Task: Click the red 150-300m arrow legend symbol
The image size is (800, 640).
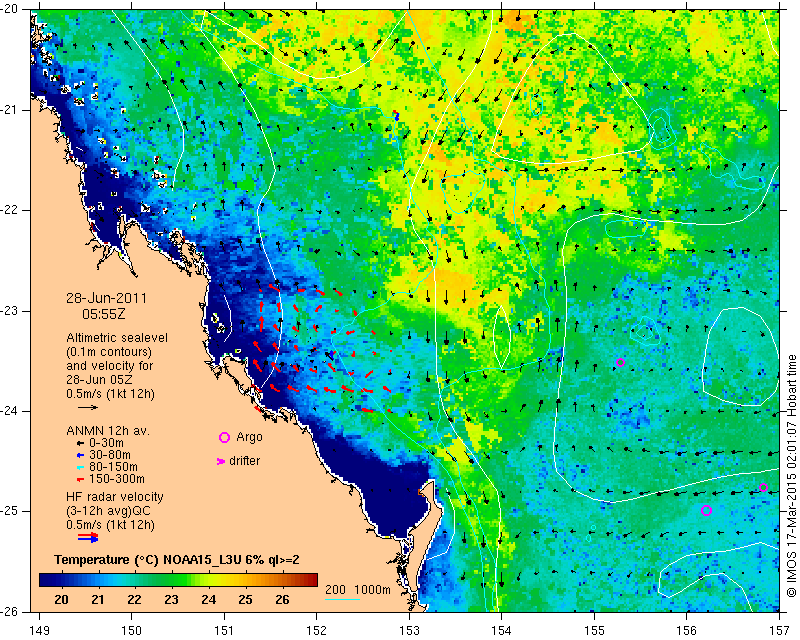Action: click(80, 480)
